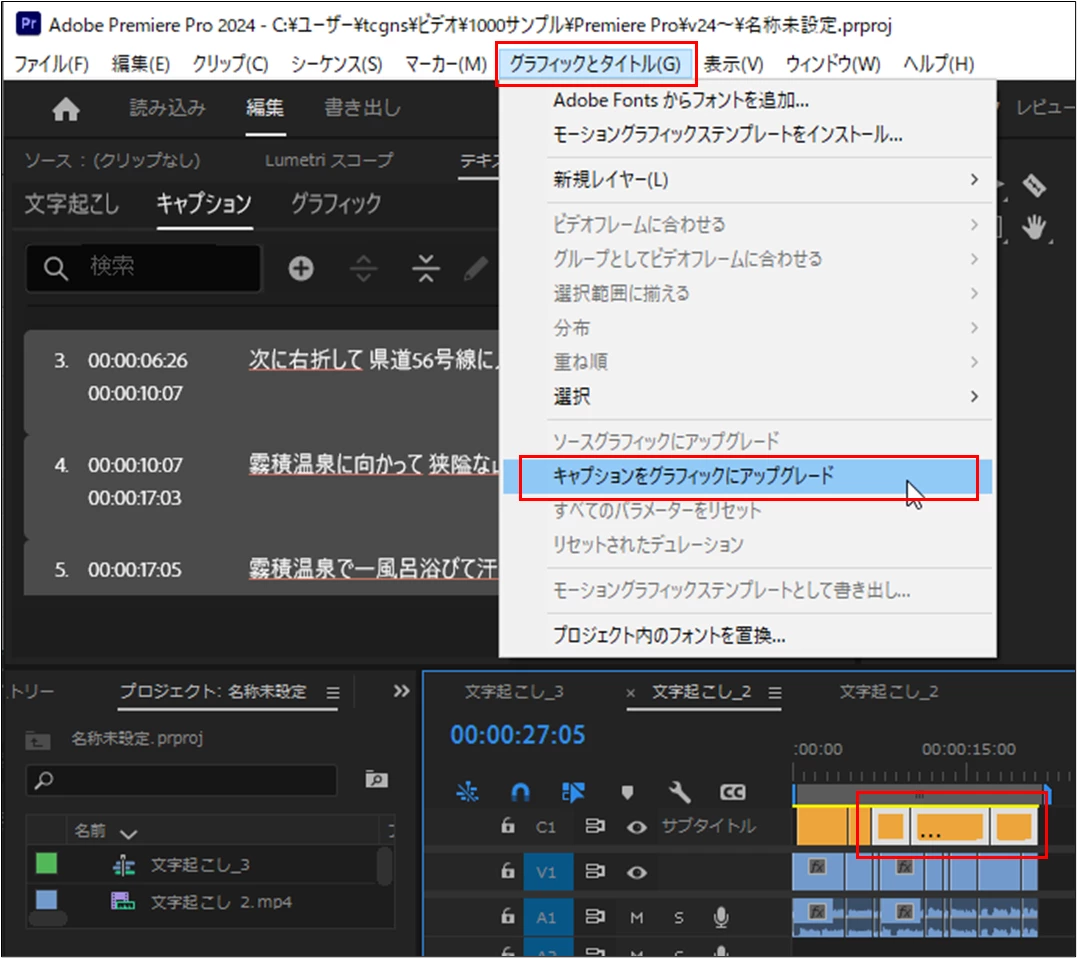Image resolution: width=1077 pixels, height=958 pixels.
Task: Hide the C1 subtitle track output
Action: pyautogui.click(x=637, y=827)
